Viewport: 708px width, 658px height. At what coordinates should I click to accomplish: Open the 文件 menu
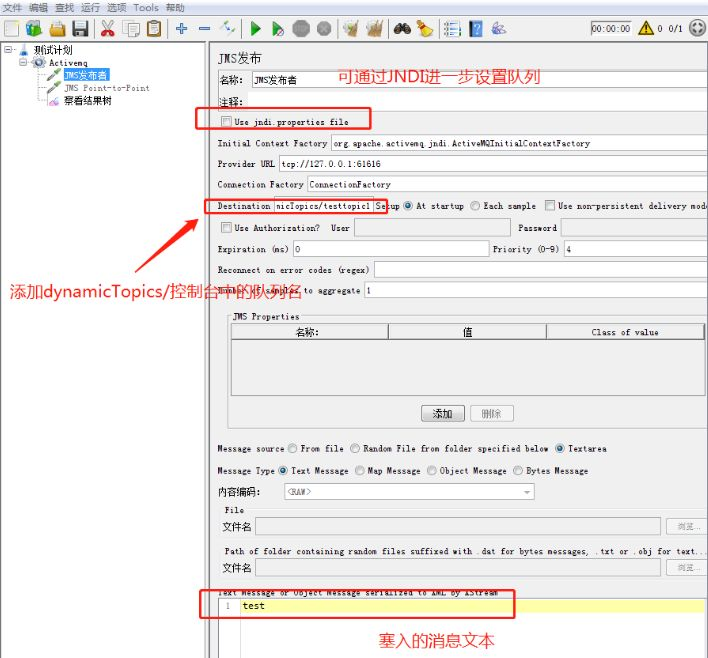(x=12, y=8)
